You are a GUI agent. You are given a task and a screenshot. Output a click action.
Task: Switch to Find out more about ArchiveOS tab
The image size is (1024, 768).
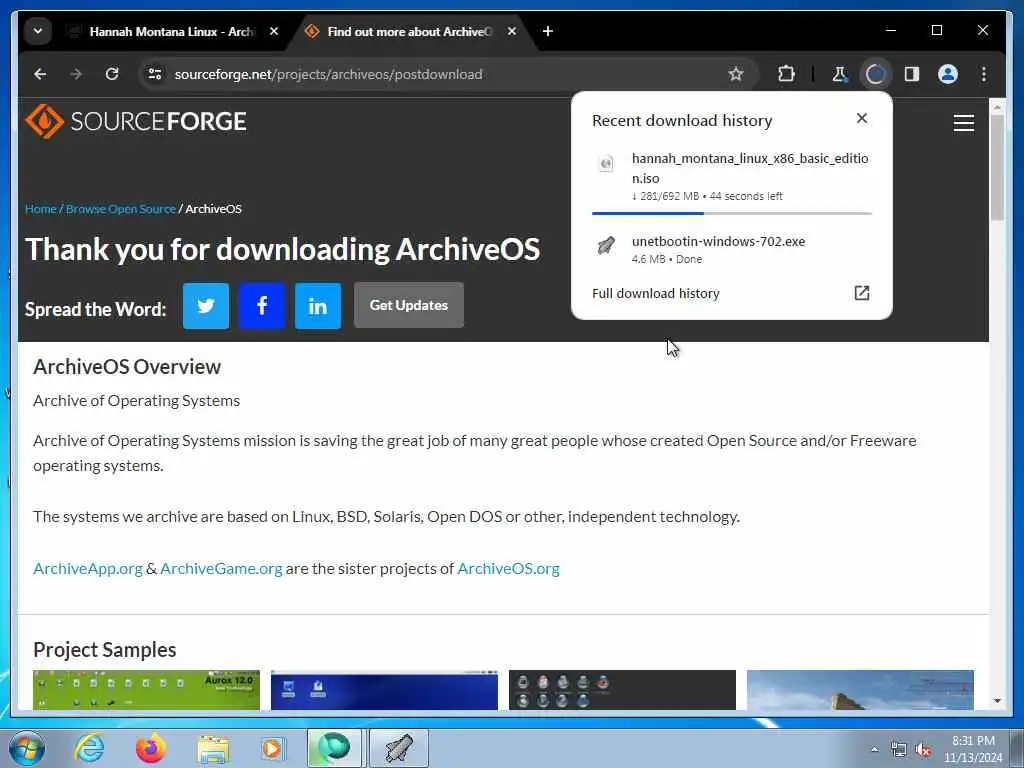pyautogui.click(x=409, y=31)
